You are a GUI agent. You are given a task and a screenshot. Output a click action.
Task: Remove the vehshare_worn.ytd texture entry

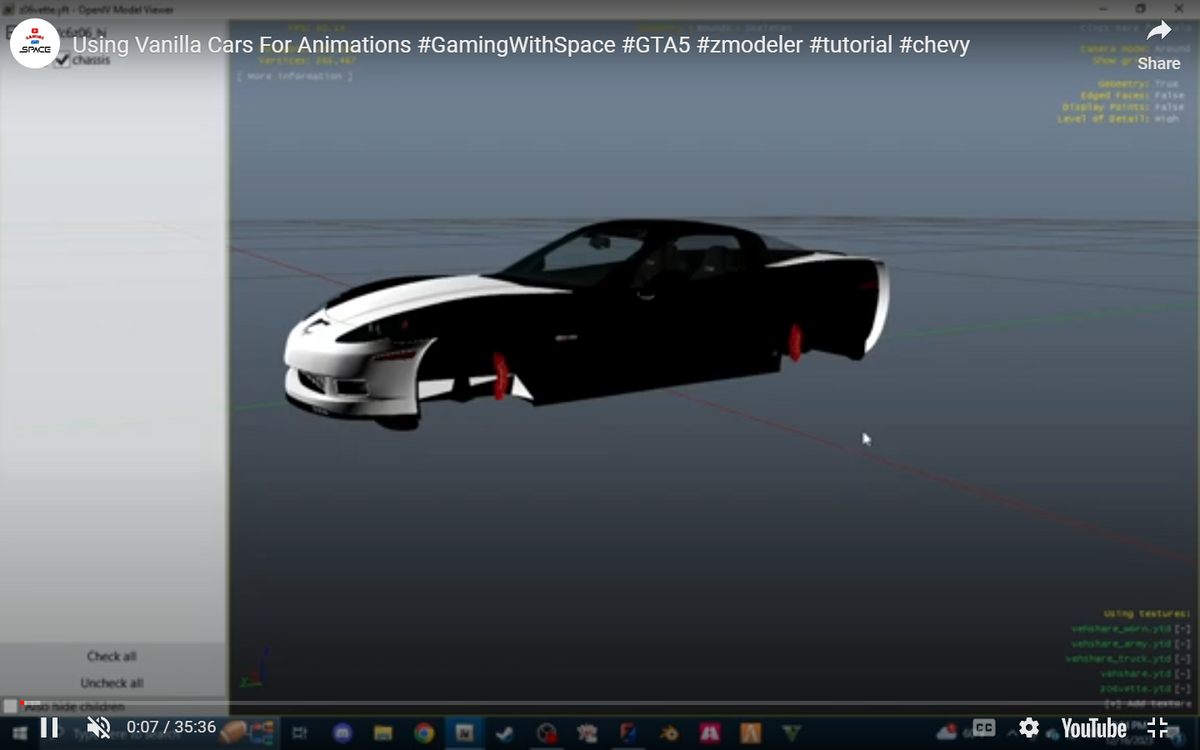(x=1183, y=629)
